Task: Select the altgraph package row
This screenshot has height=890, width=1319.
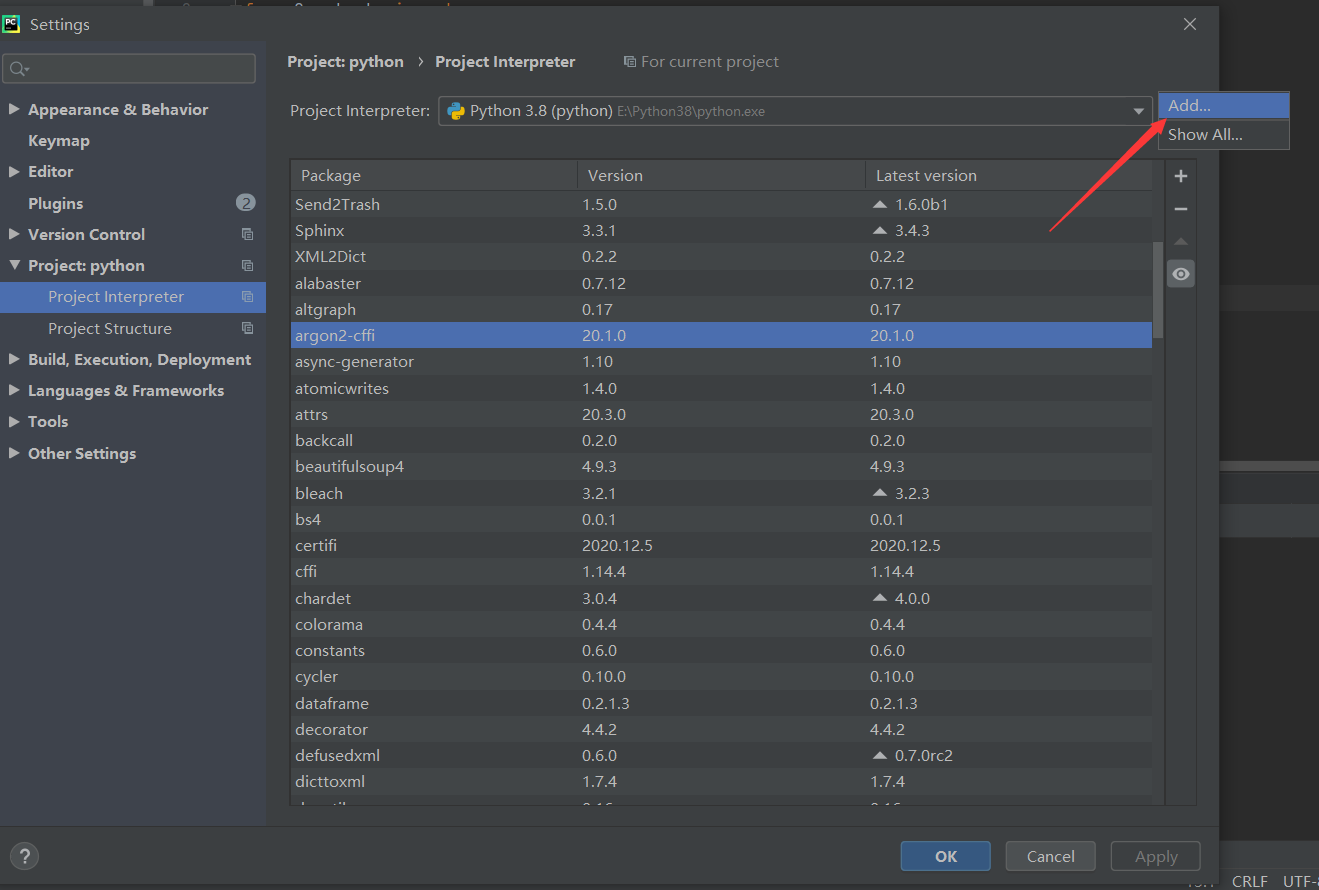Action: pyautogui.click(x=721, y=309)
